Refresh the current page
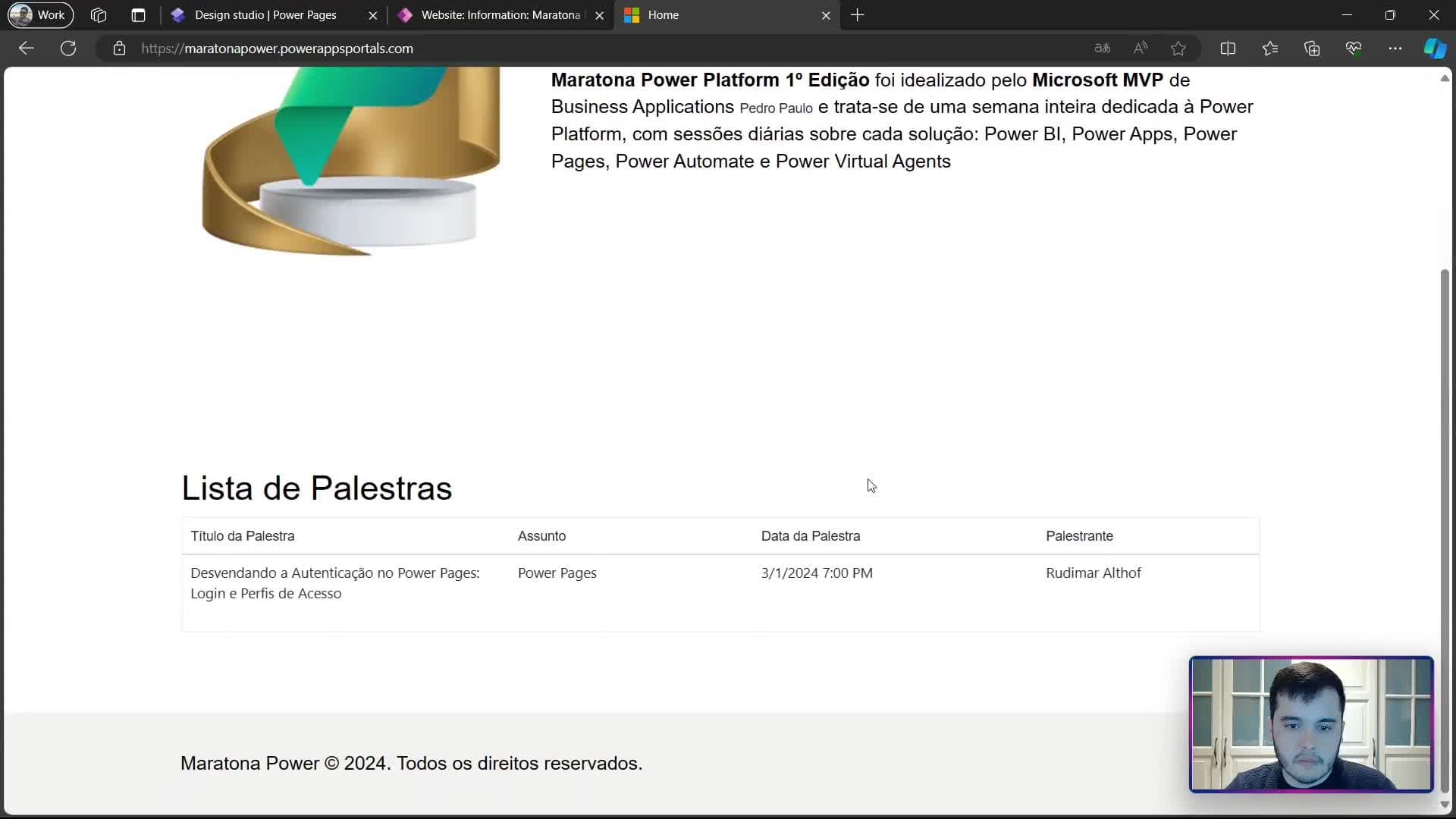The image size is (1456, 819). tap(68, 48)
